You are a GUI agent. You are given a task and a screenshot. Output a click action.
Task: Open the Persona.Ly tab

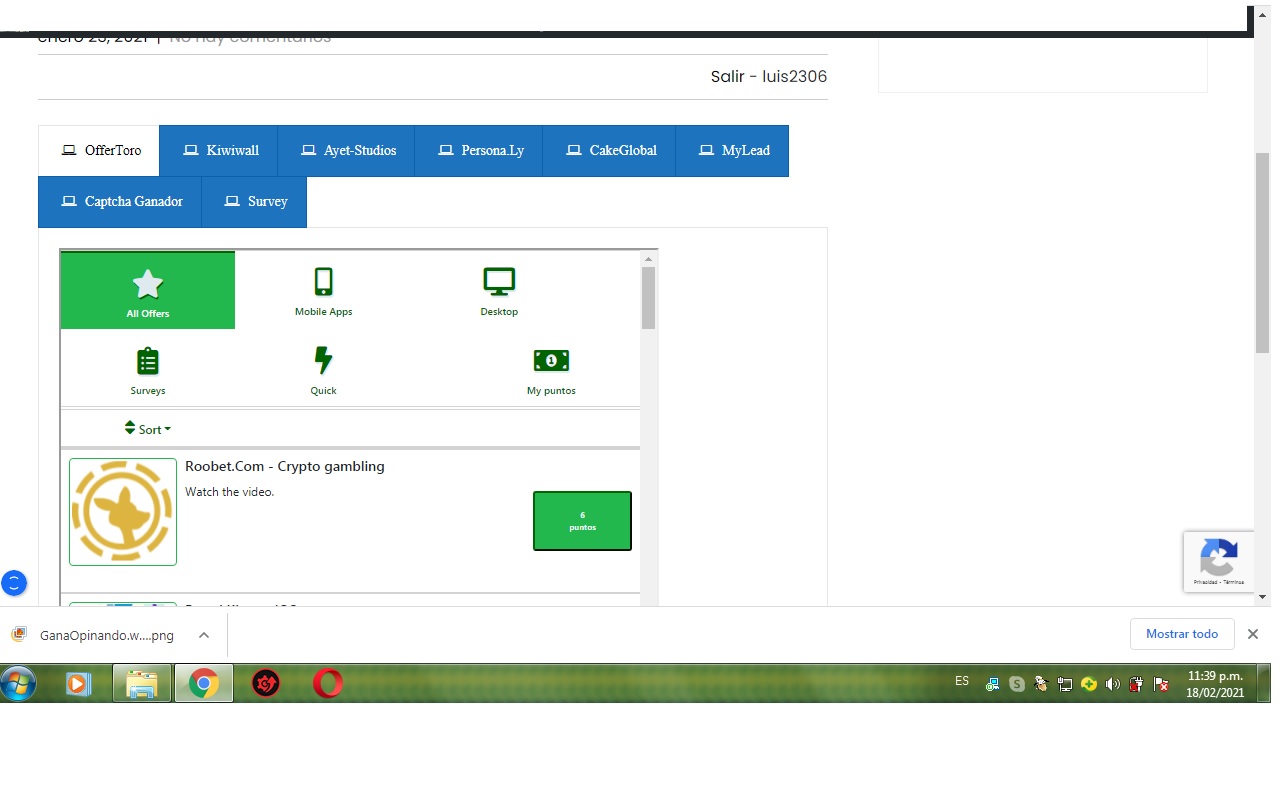(479, 151)
